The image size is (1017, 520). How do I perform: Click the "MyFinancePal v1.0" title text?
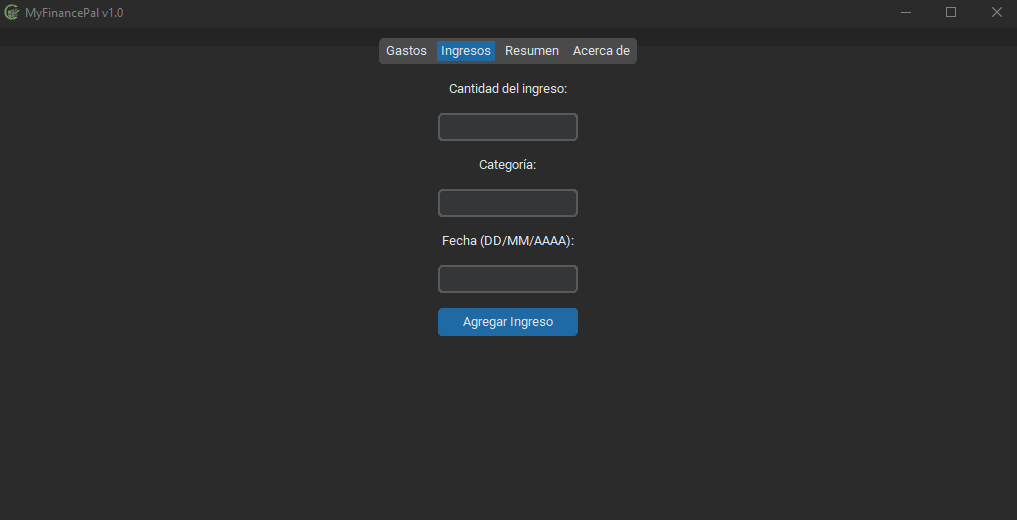click(x=74, y=12)
